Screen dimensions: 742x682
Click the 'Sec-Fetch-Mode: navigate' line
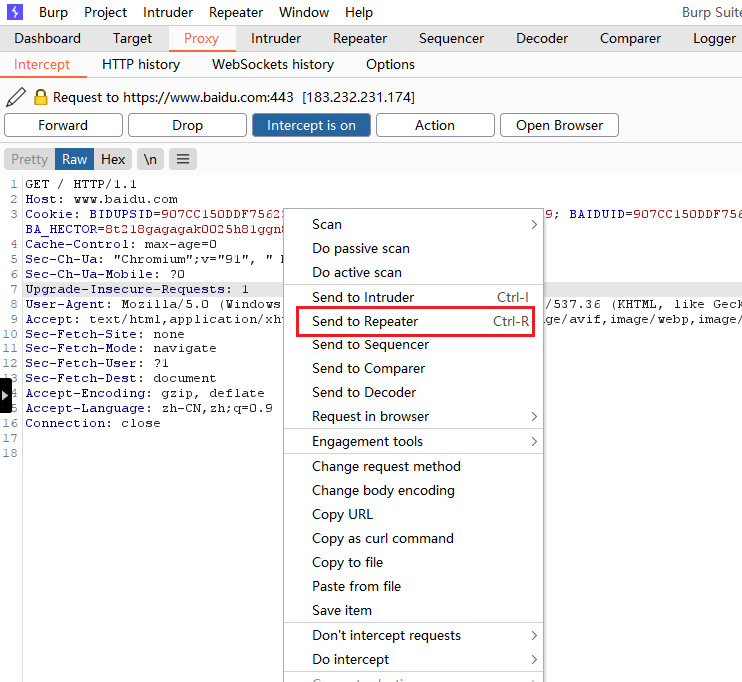pos(121,348)
